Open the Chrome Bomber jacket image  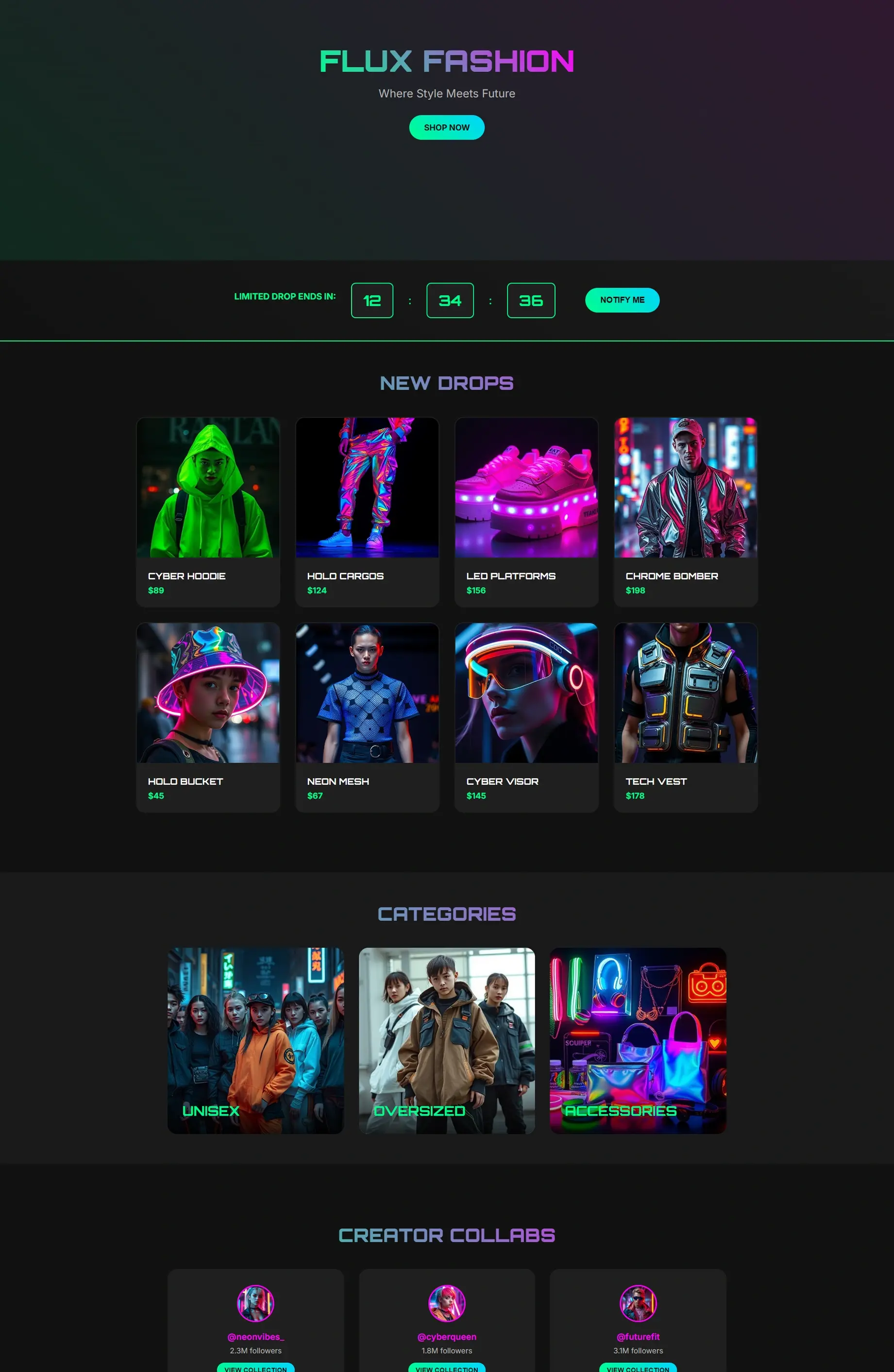685,487
